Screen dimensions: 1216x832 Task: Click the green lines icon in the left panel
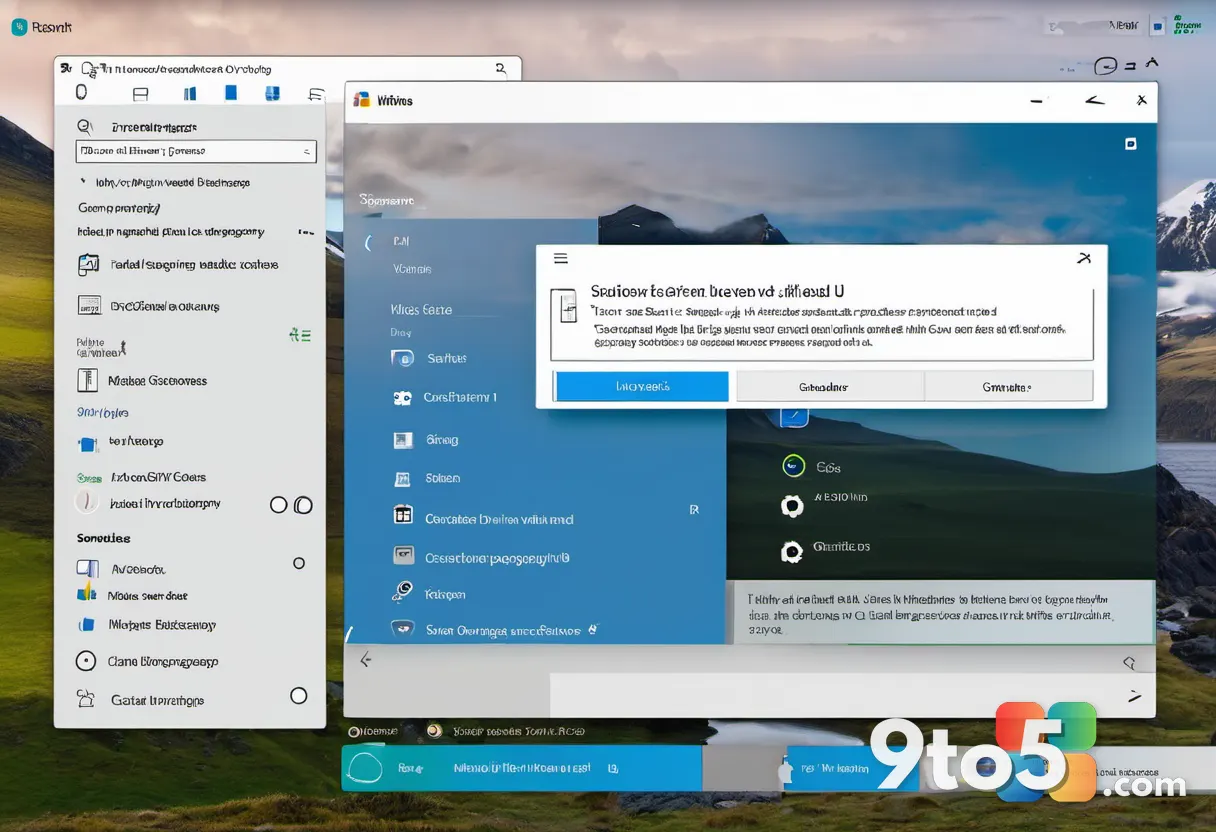click(x=300, y=335)
